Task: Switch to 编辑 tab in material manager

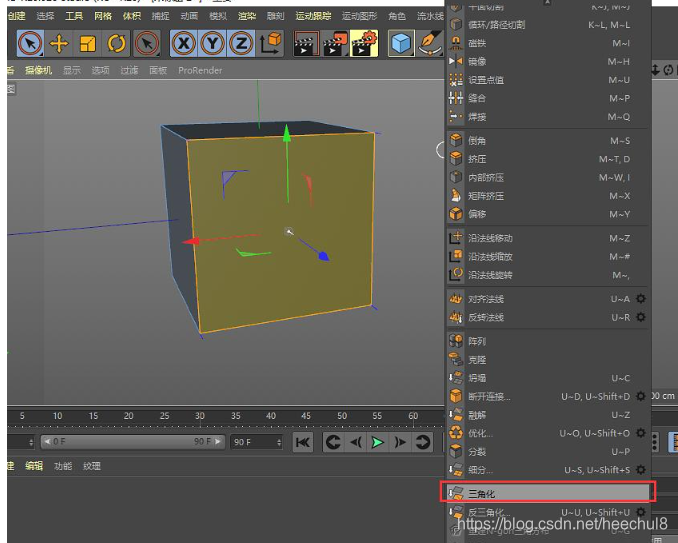Action: pos(34,466)
